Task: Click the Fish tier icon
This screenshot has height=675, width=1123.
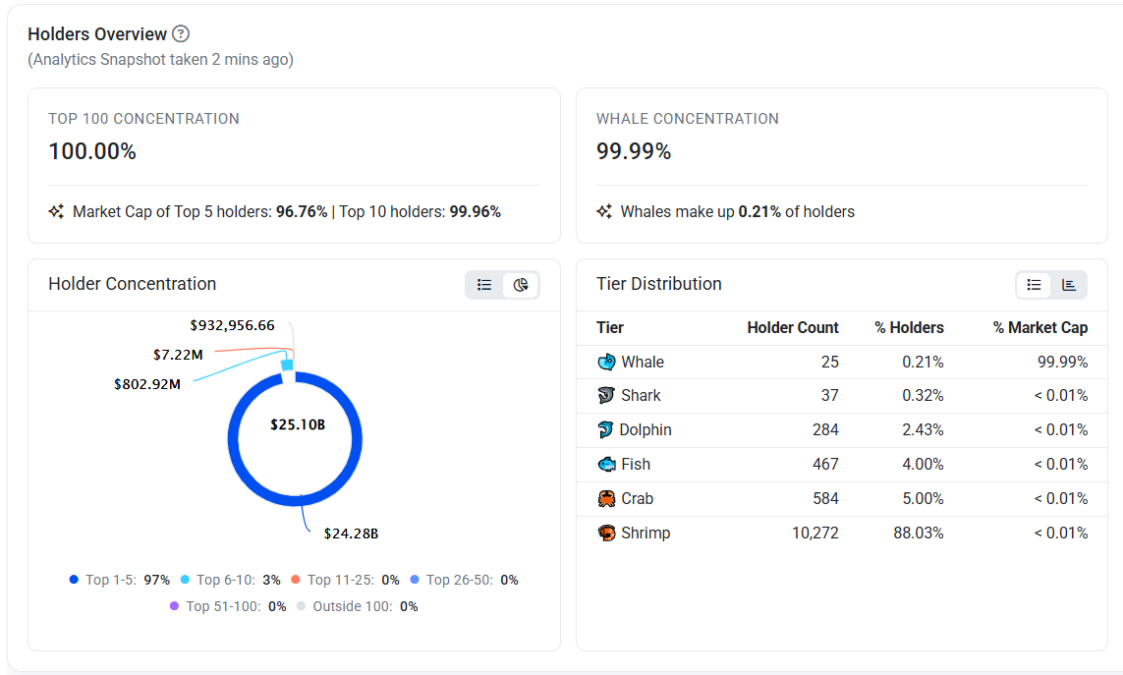Action: coord(607,463)
